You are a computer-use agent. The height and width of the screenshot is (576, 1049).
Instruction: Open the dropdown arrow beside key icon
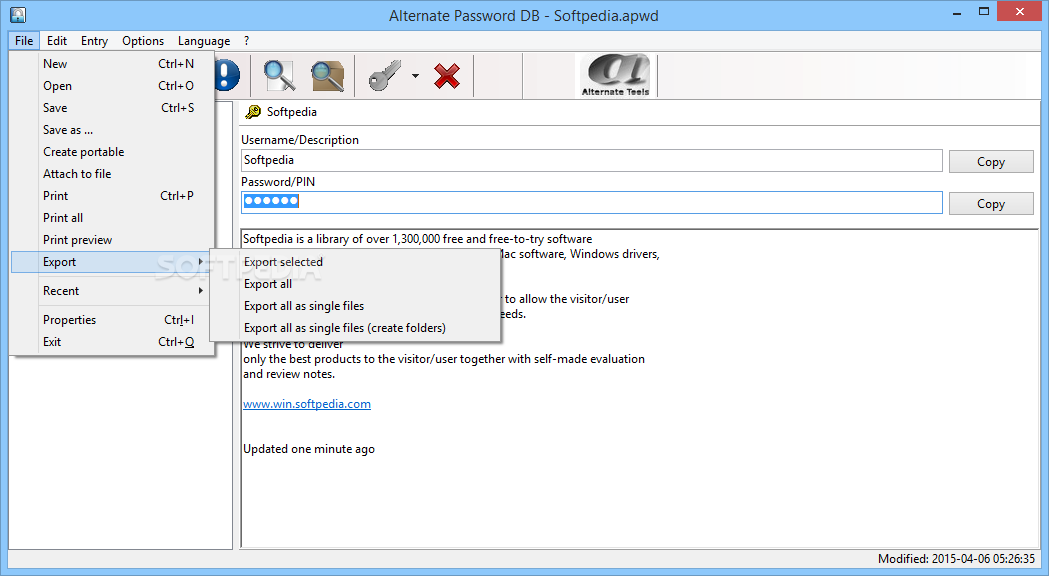click(x=415, y=76)
